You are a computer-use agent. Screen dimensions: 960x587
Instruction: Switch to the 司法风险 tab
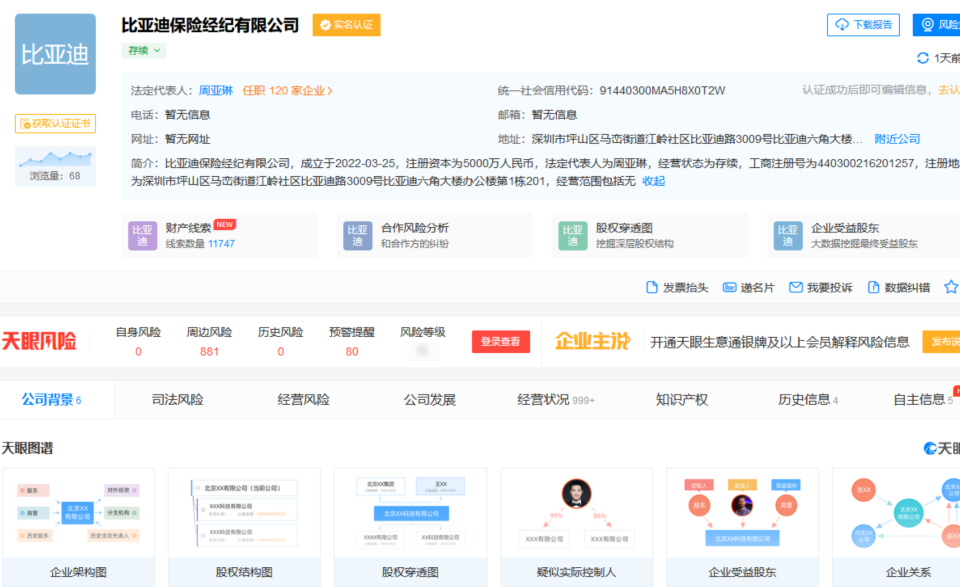[x=178, y=400]
